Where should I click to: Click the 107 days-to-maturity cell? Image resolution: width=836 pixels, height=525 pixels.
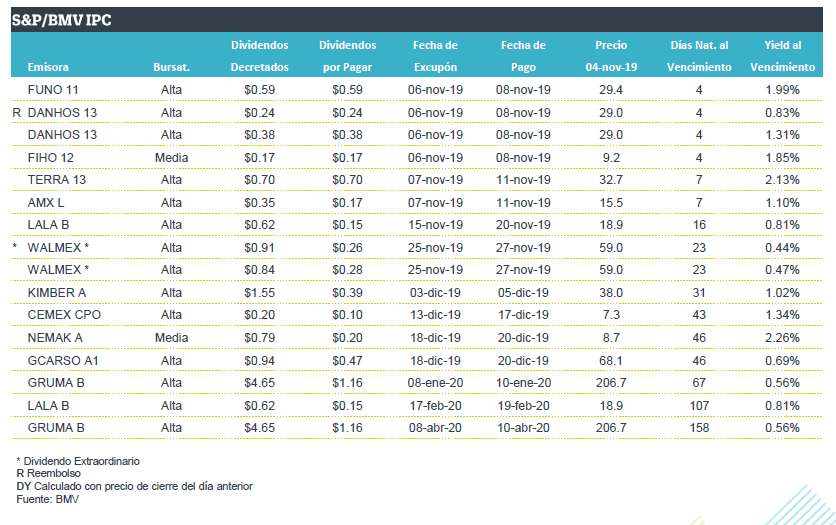pos(699,406)
